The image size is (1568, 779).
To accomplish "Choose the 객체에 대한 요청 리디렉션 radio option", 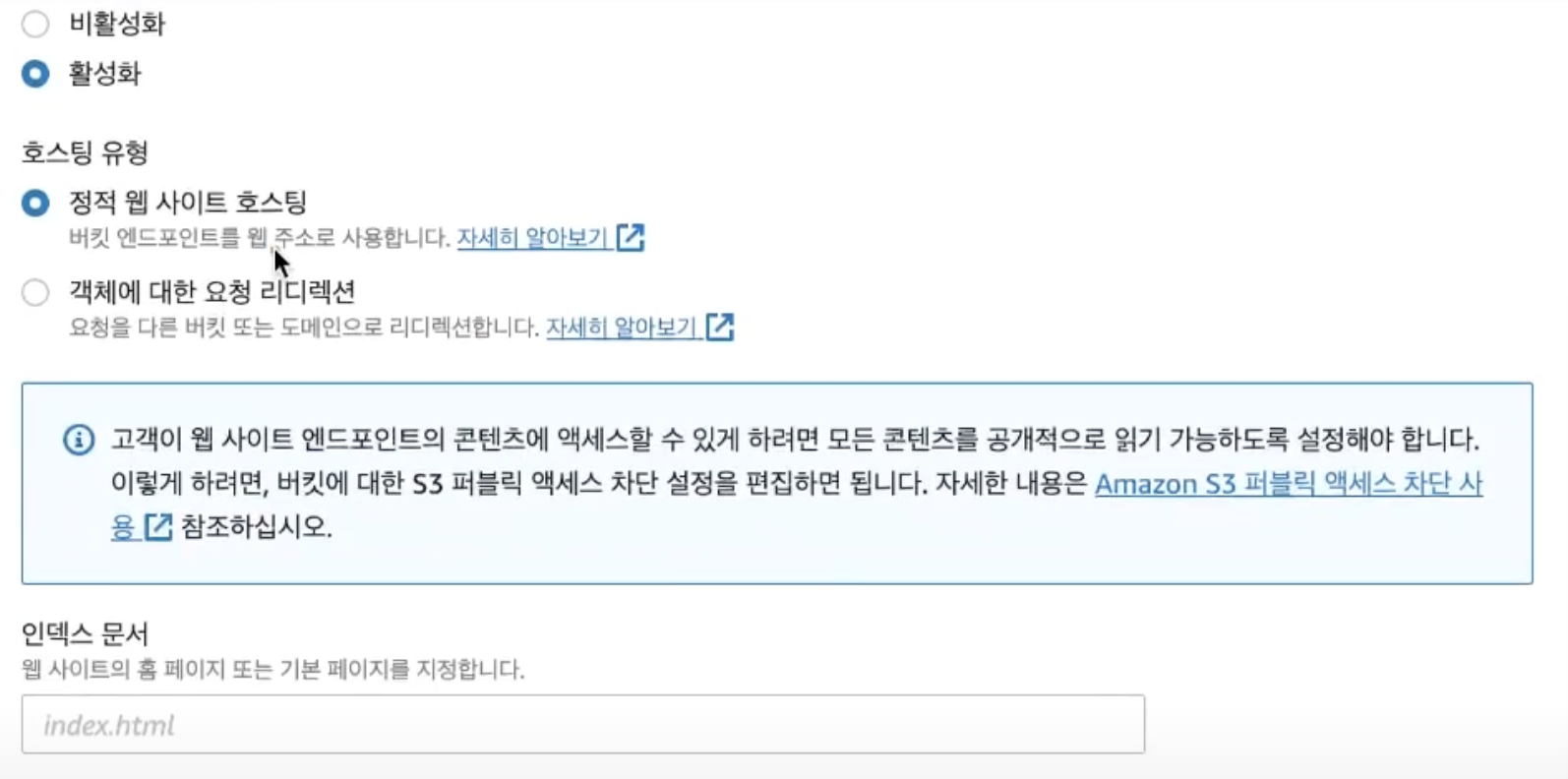I will point(35,292).
